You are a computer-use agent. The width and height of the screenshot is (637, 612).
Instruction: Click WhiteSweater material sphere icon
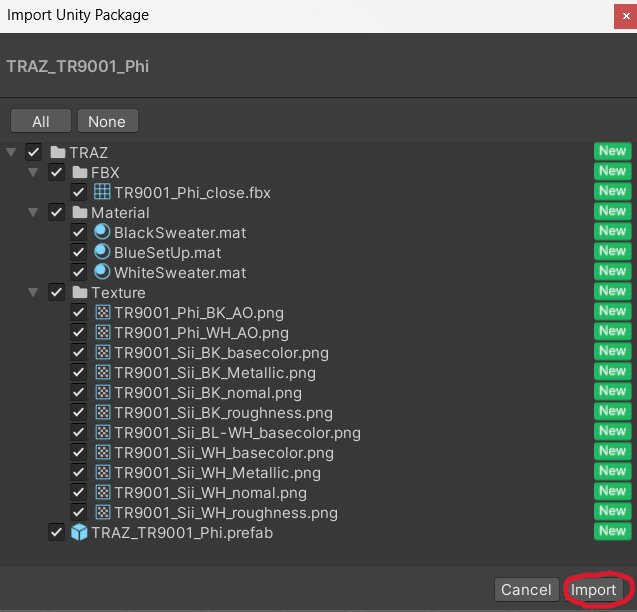click(102, 271)
